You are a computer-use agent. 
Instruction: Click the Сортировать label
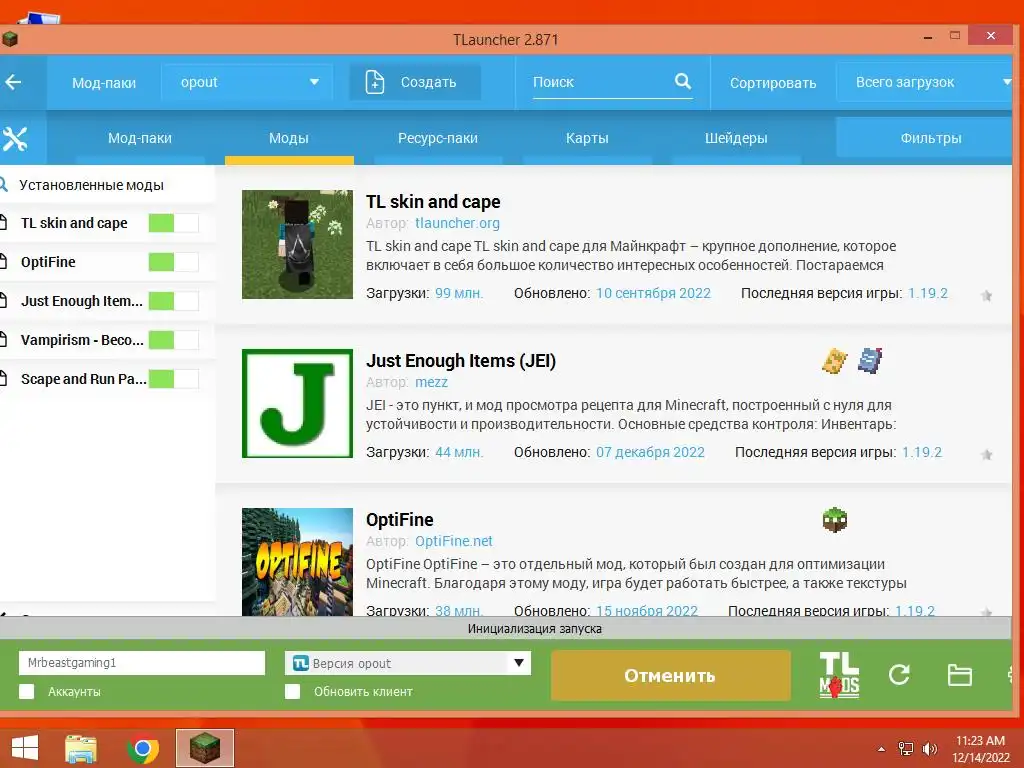[773, 83]
